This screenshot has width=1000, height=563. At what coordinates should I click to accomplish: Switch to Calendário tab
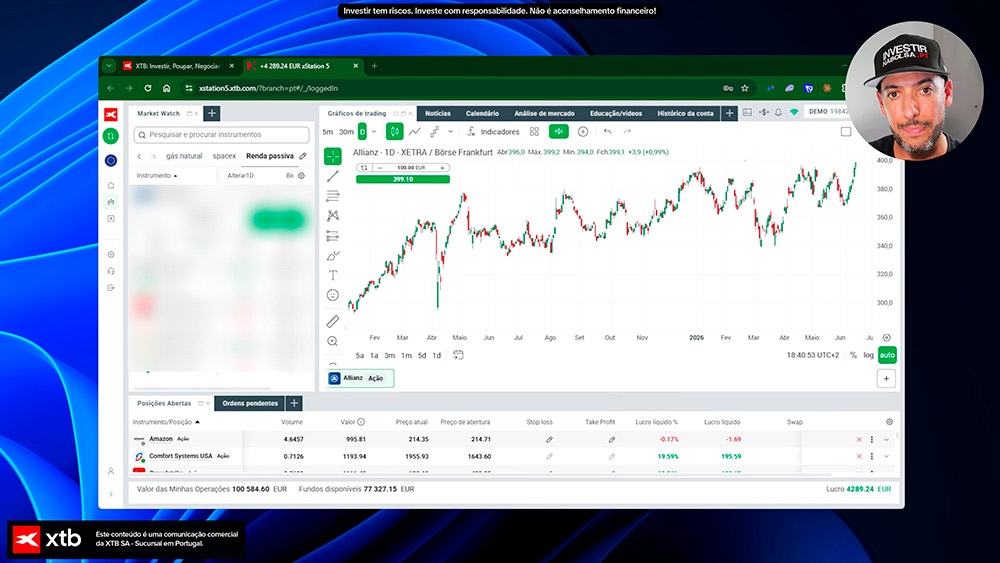(x=482, y=113)
